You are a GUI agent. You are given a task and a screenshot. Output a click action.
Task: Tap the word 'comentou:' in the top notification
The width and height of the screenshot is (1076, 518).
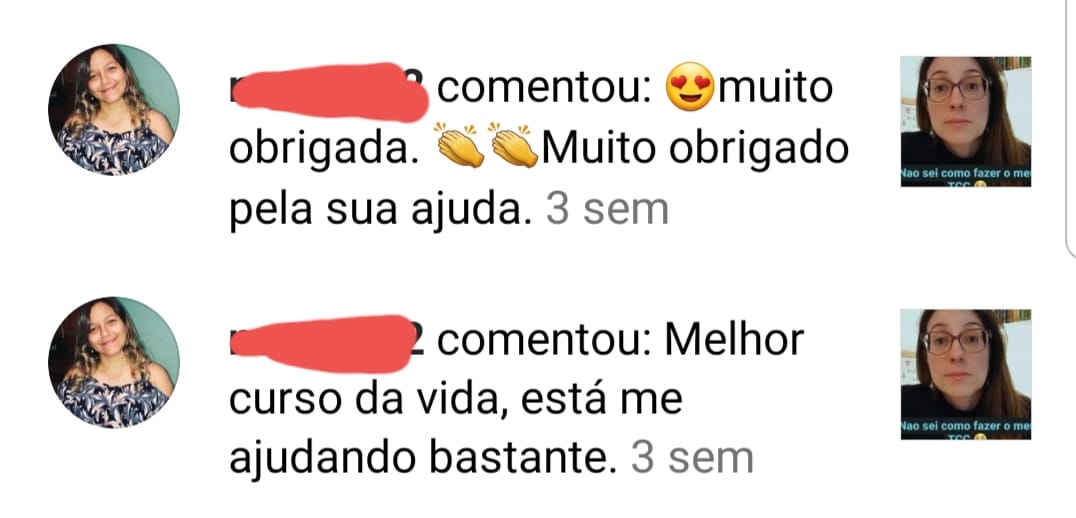point(544,89)
